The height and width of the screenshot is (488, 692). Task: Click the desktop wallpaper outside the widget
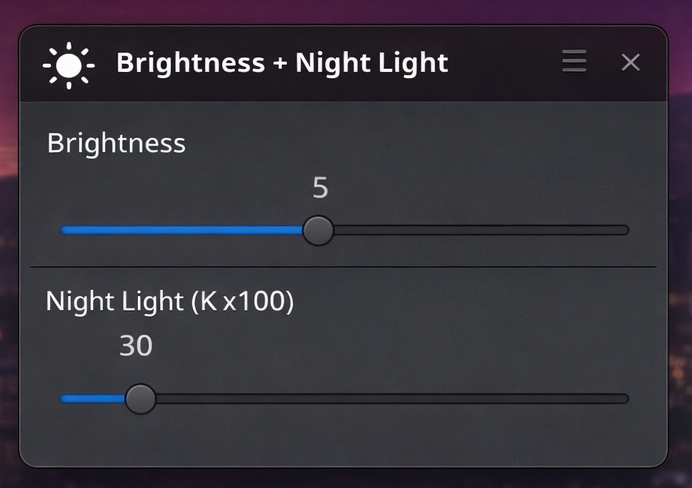[680, 250]
